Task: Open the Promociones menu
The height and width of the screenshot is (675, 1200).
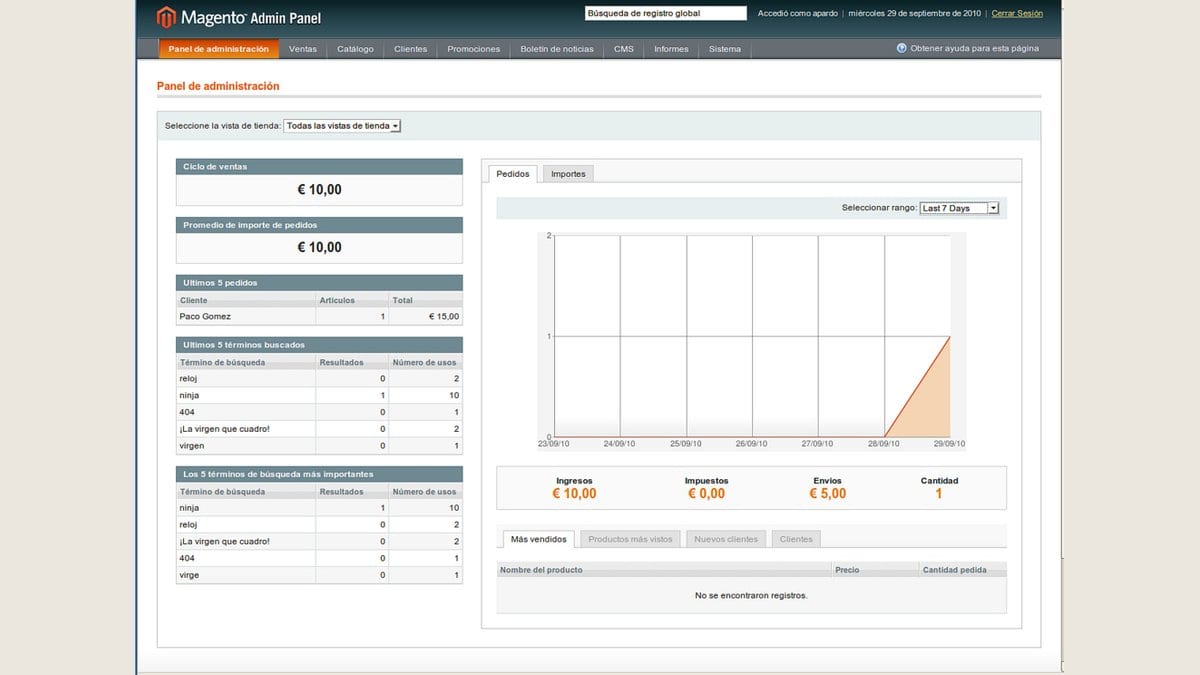Action: 474,49
